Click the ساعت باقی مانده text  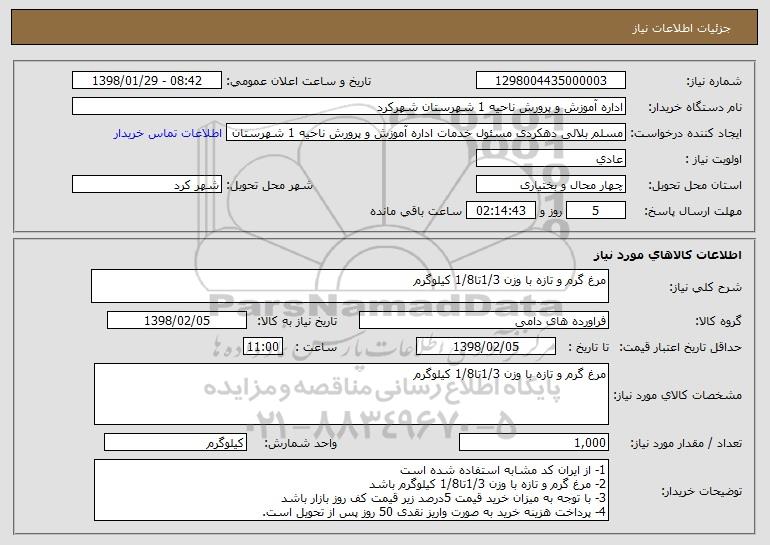click(x=415, y=211)
